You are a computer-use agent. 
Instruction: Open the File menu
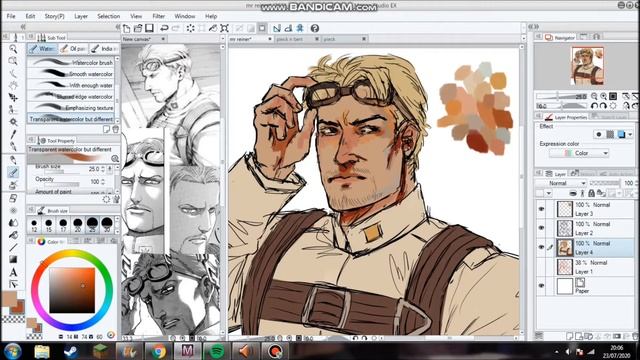pos(11,16)
